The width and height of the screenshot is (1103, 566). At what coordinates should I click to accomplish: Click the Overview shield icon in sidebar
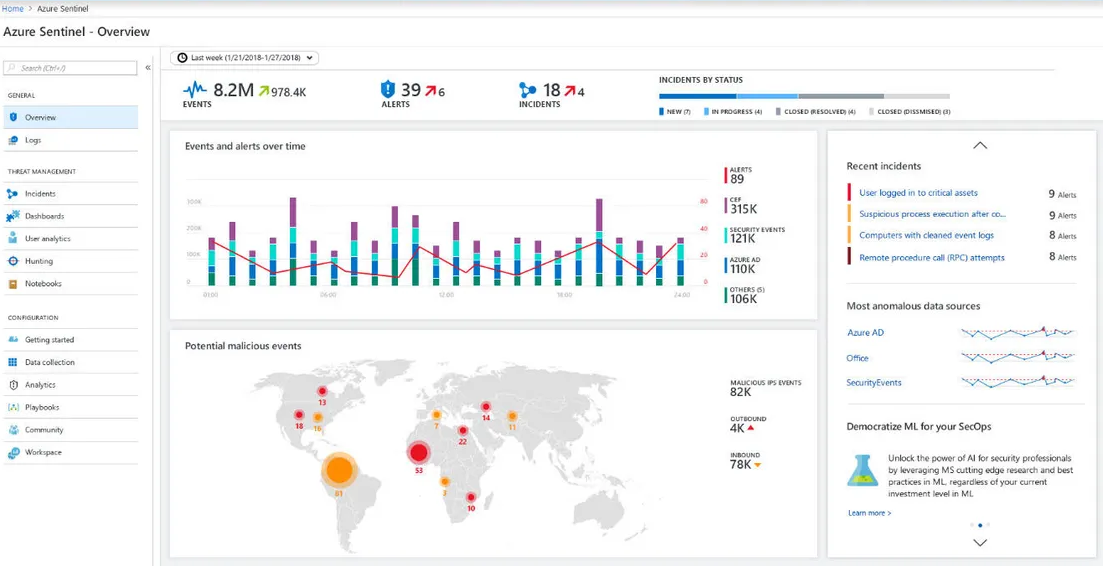coord(13,117)
